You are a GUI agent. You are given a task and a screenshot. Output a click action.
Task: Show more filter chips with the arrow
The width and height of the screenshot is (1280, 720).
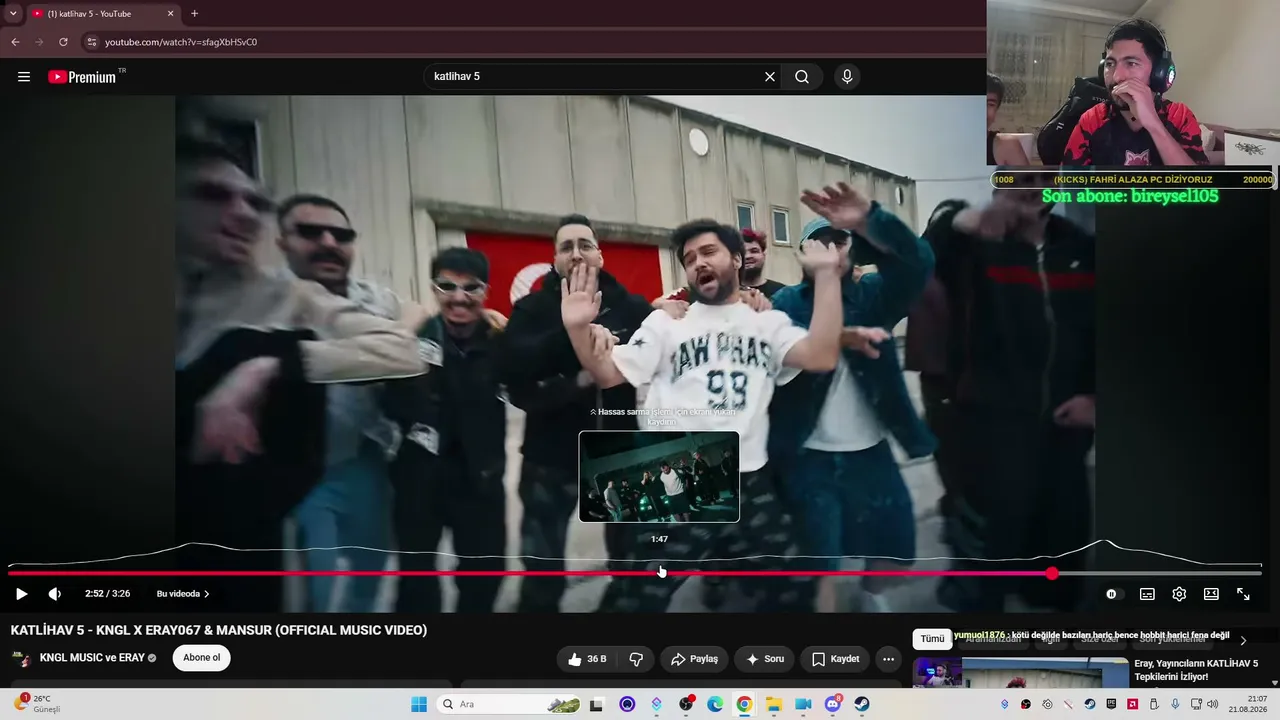coord(1243,640)
